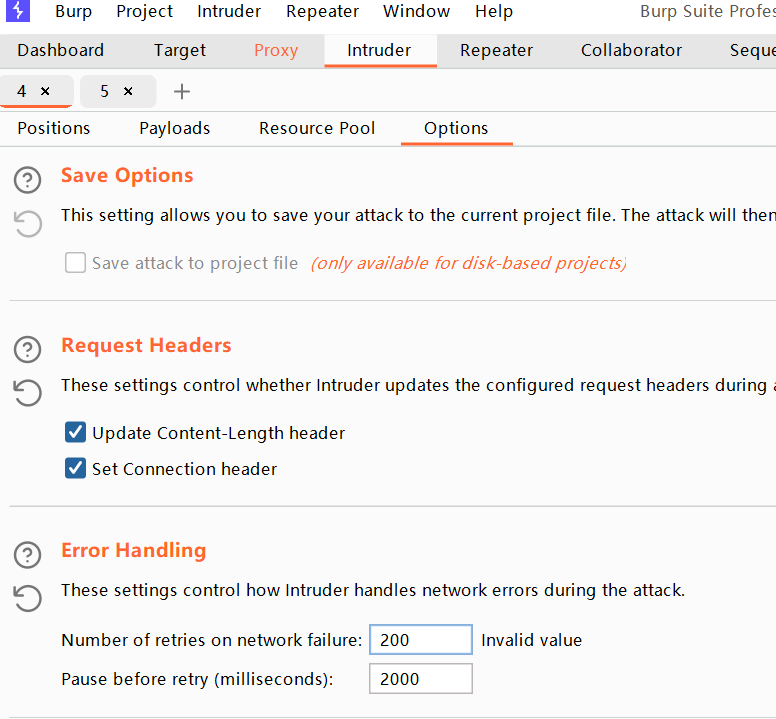Click the Save Options heading
This screenshot has width=776, height=719.
click(x=127, y=176)
